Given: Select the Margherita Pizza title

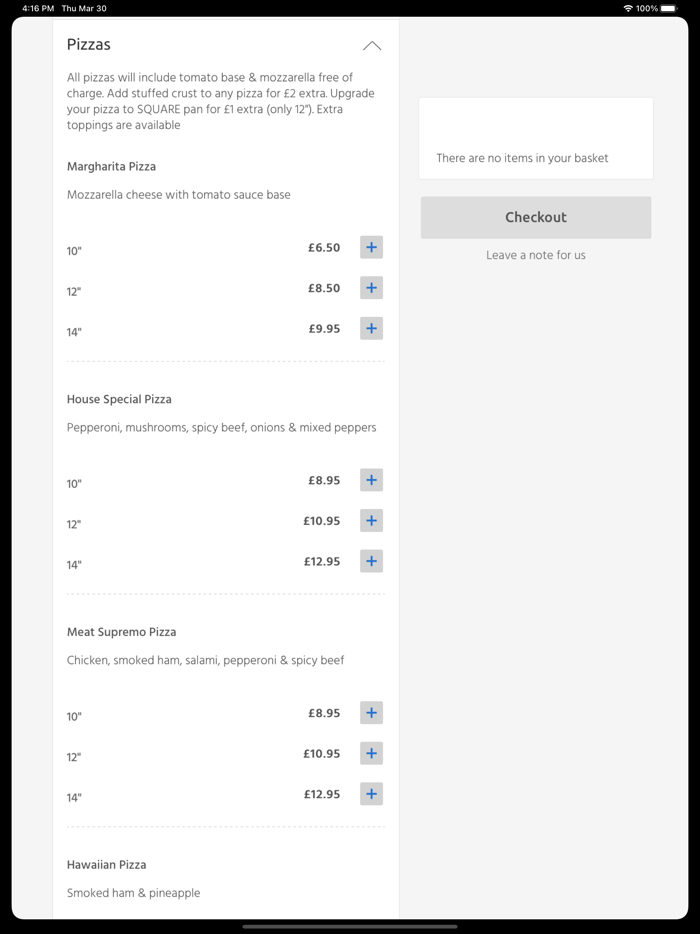Looking at the screenshot, I should [x=111, y=166].
